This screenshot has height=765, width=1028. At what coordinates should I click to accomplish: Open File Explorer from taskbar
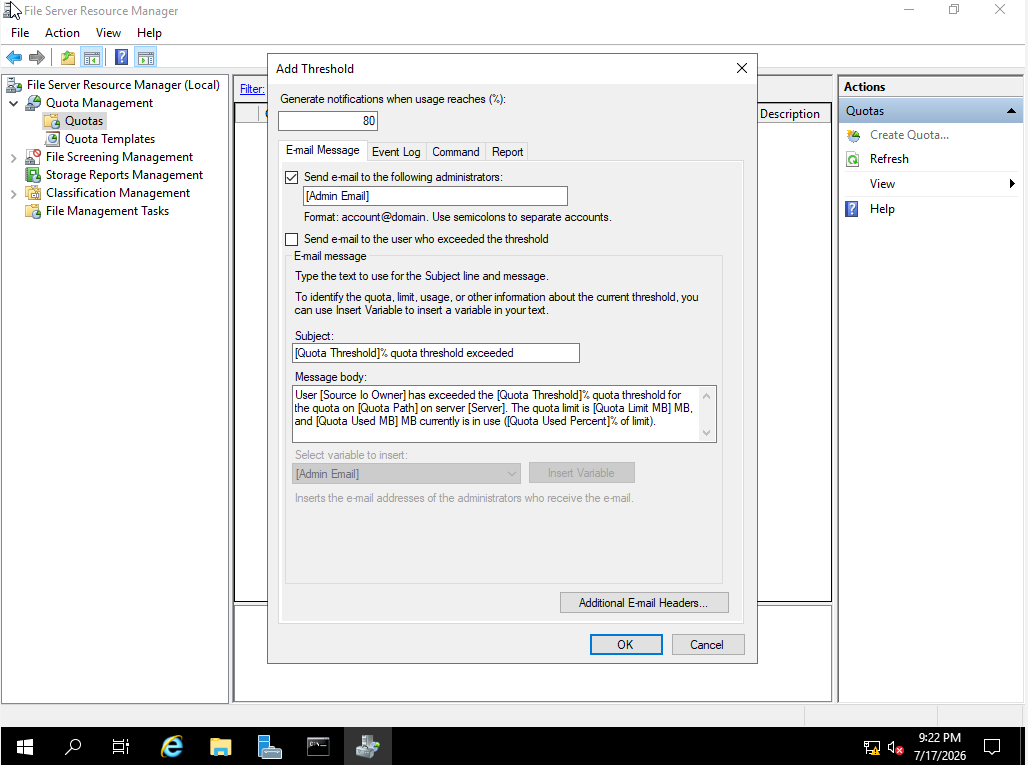point(220,746)
